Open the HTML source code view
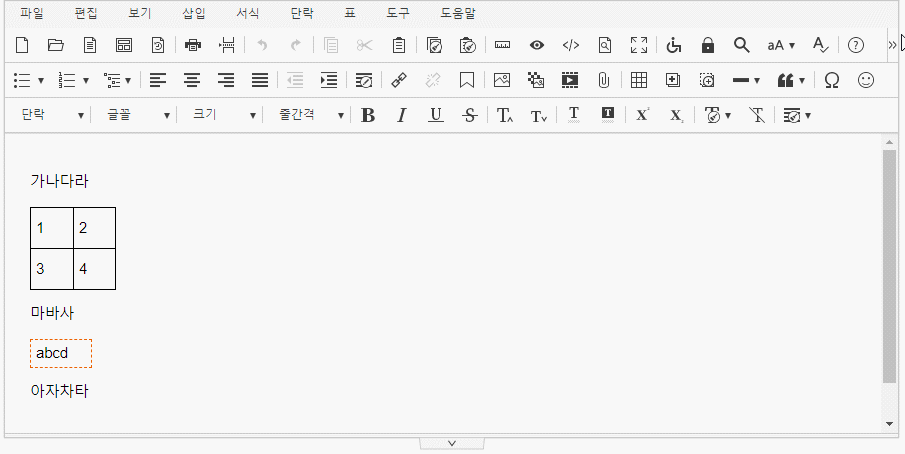Viewport: 905px width, 454px height. (x=570, y=45)
